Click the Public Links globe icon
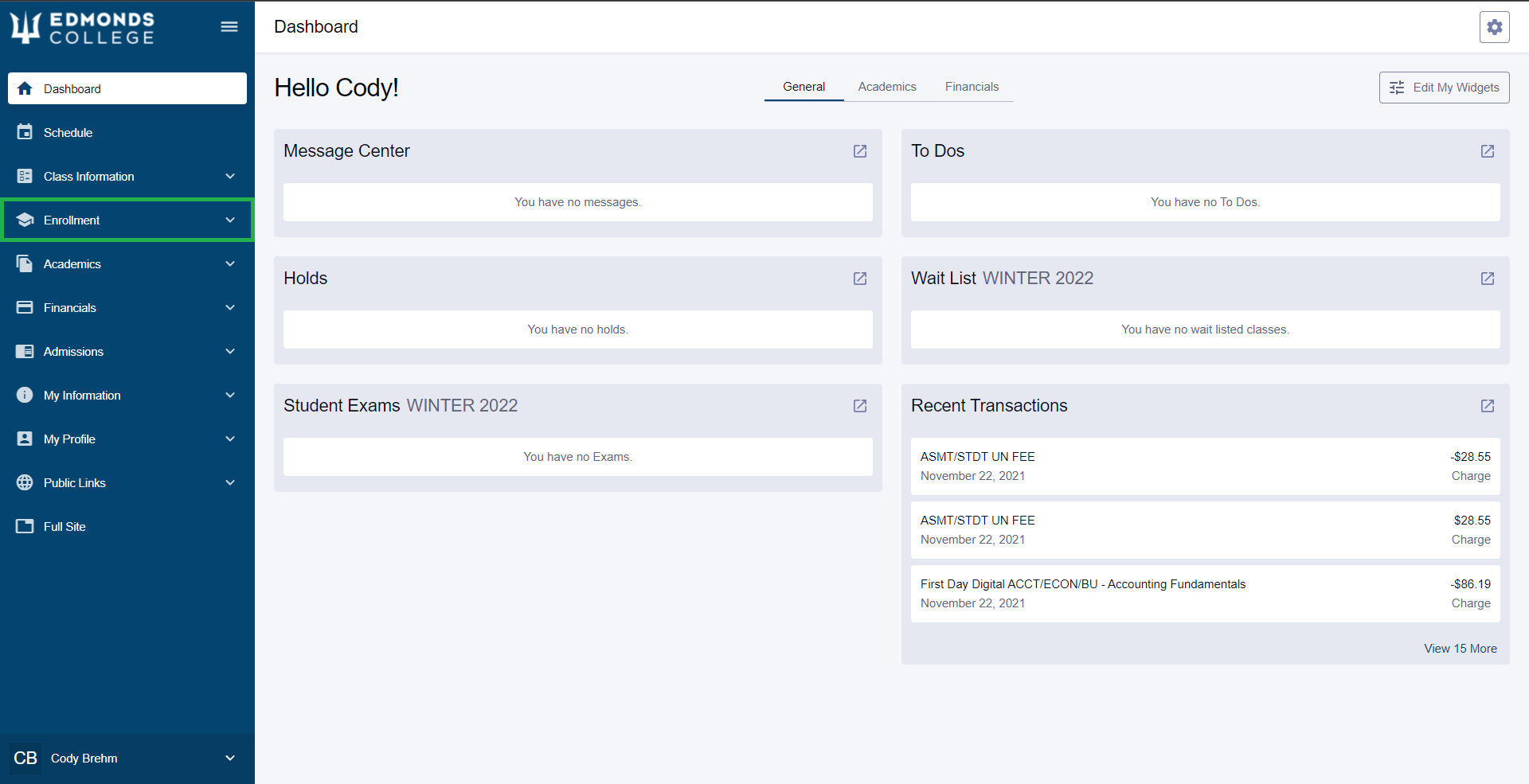The height and width of the screenshot is (784, 1529). click(25, 482)
